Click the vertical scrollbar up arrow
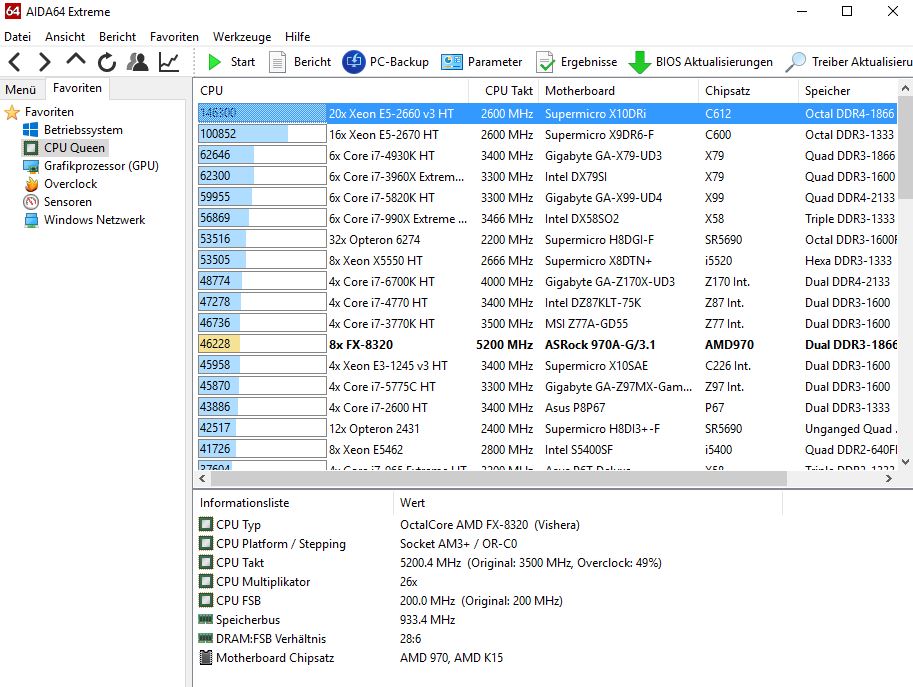913x687 pixels. (x=905, y=88)
